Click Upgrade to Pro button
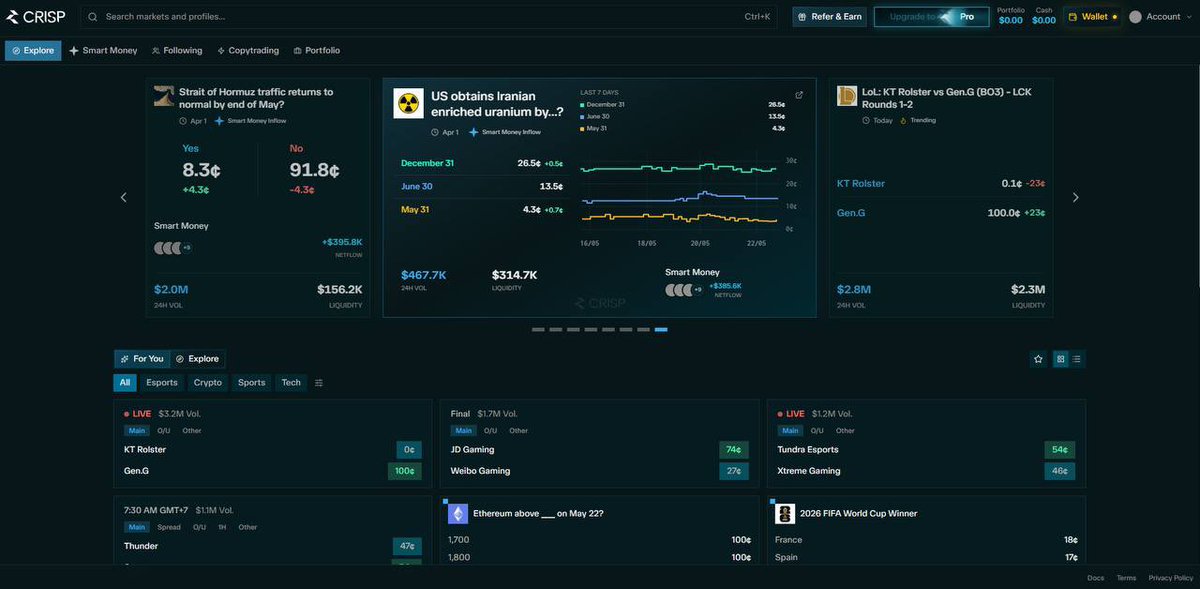This screenshot has height=589, width=1200. 931,17
